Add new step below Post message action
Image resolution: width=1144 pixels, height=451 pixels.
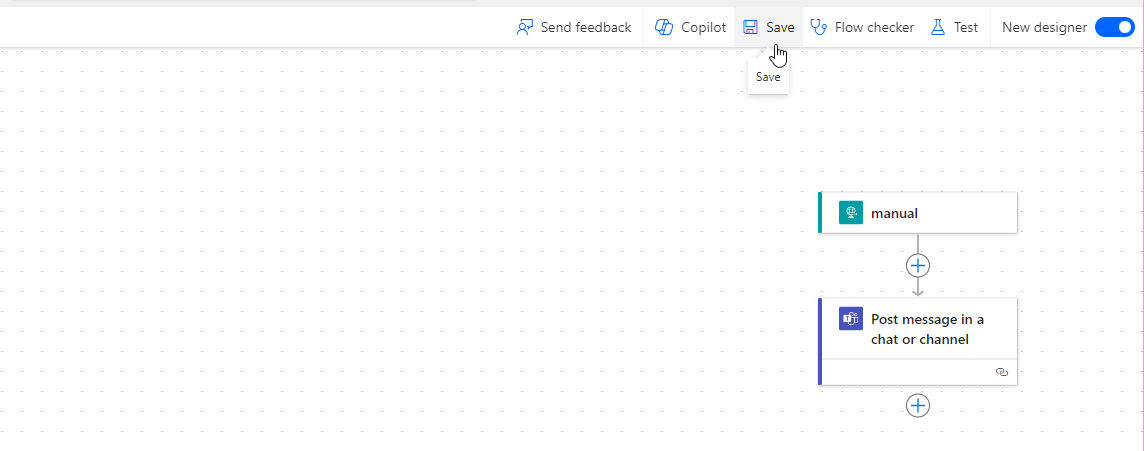[918, 405]
